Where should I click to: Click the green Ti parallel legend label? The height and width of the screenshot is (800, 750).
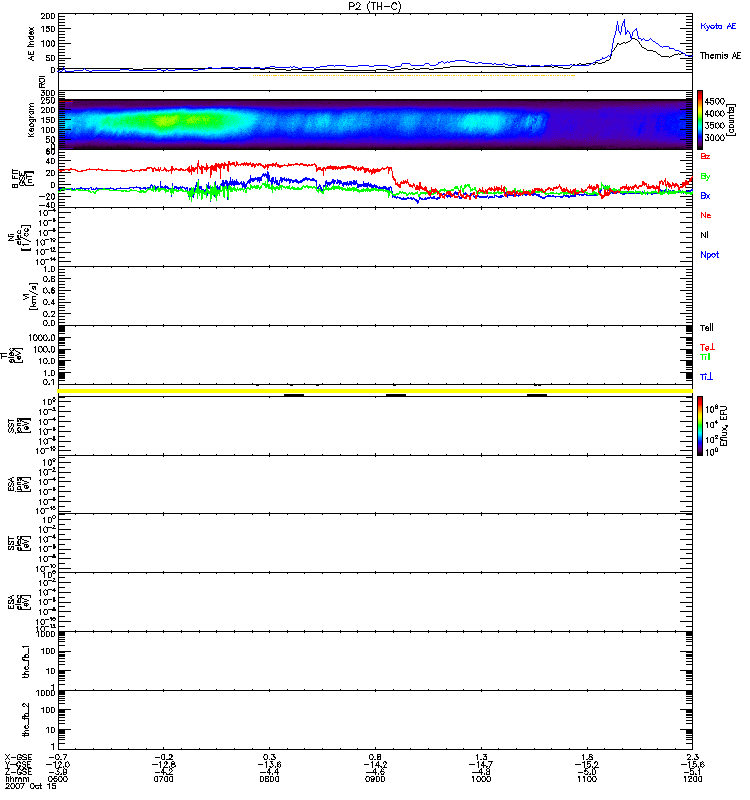click(705, 357)
